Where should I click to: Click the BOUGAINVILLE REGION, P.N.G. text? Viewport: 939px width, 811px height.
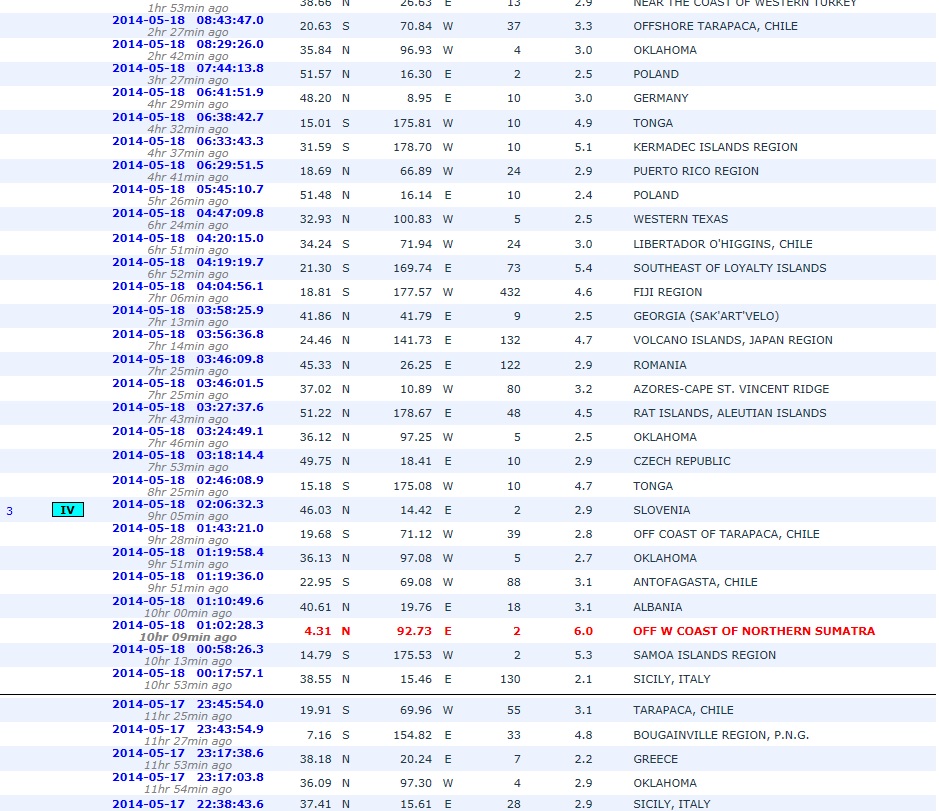(x=721, y=735)
